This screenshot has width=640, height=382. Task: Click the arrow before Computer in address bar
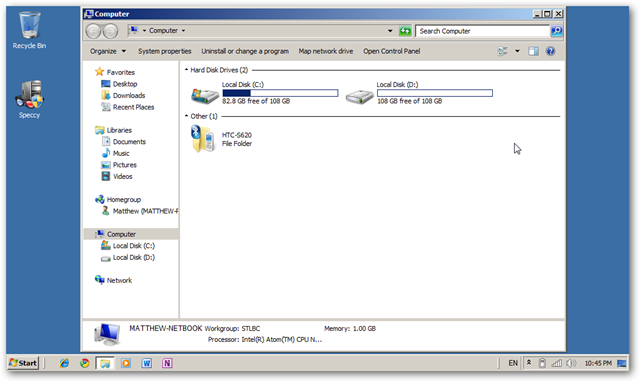click(x=144, y=31)
